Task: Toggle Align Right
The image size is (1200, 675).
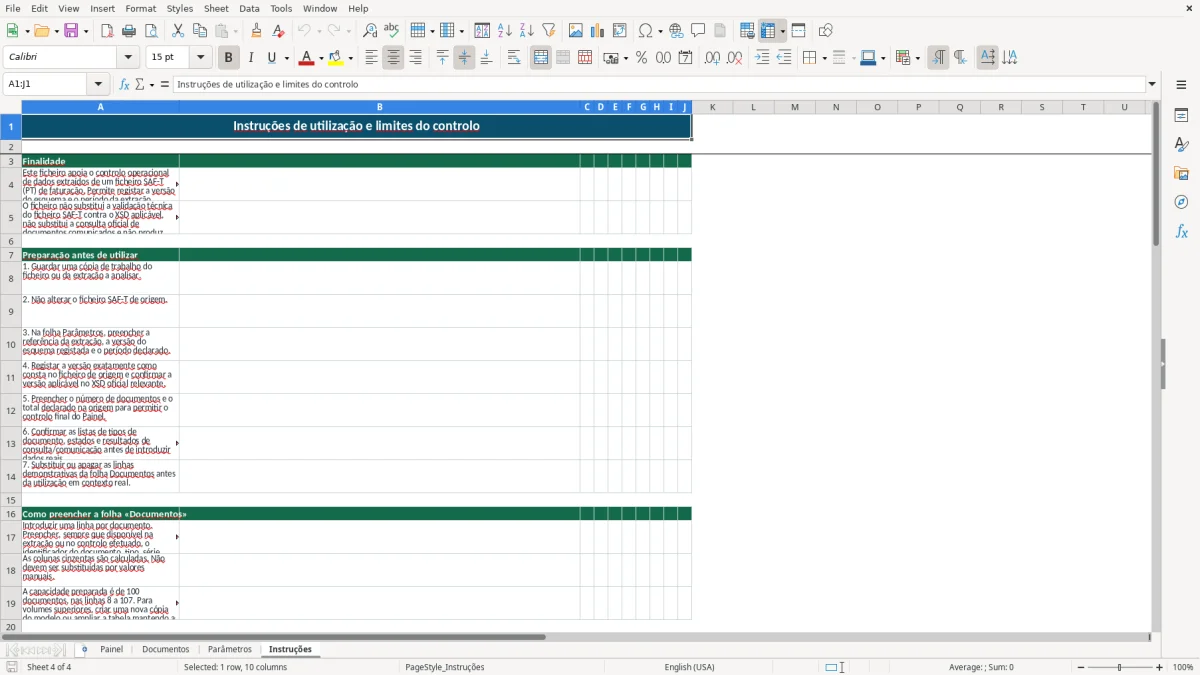Action: click(x=415, y=58)
